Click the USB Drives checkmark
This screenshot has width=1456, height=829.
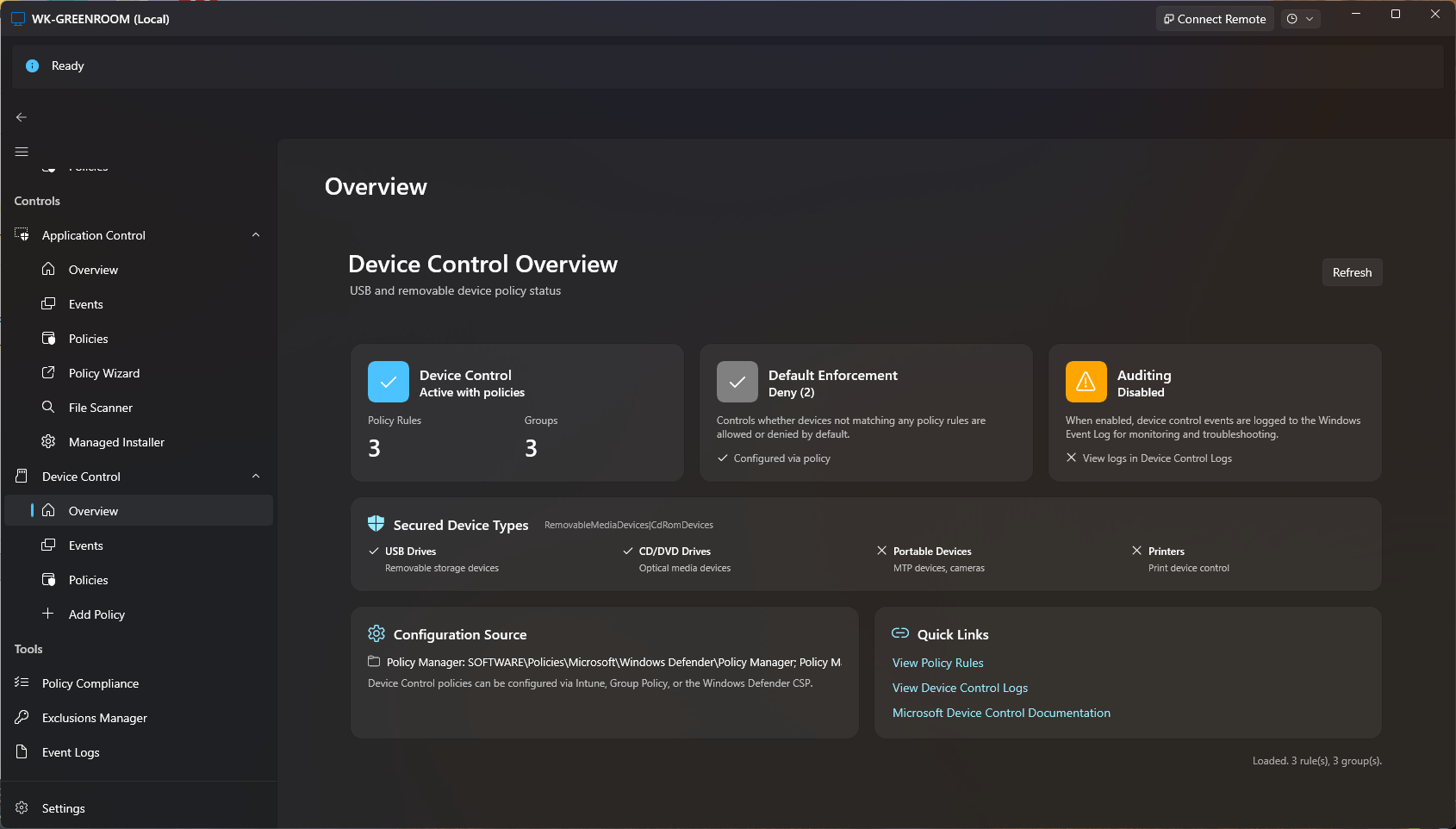374,551
